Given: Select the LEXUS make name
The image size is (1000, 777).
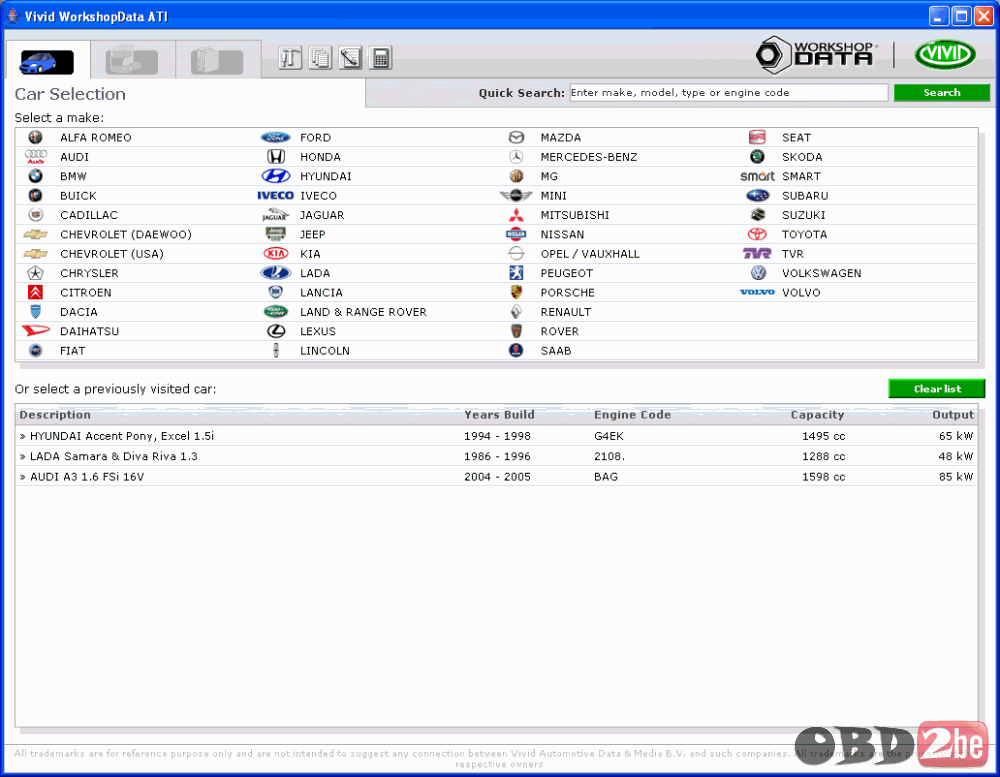Looking at the screenshot, I should point(318,331).
